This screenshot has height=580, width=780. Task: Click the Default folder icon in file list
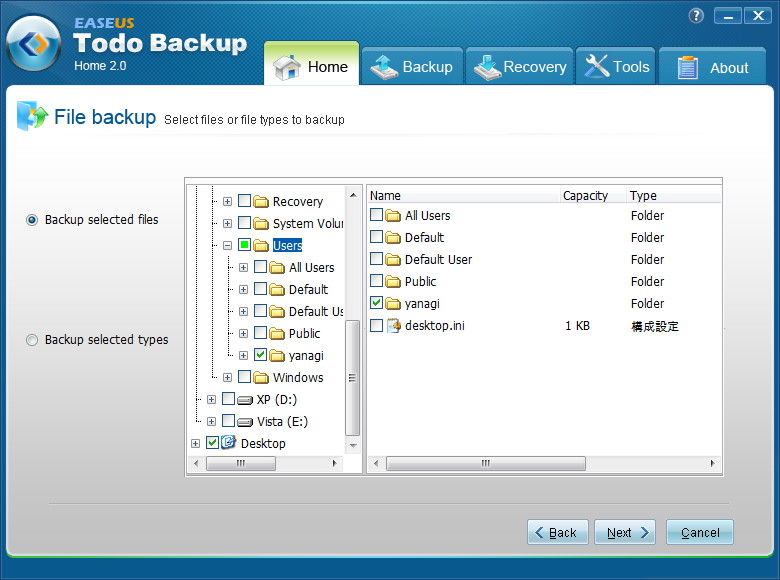click(393, 238)
